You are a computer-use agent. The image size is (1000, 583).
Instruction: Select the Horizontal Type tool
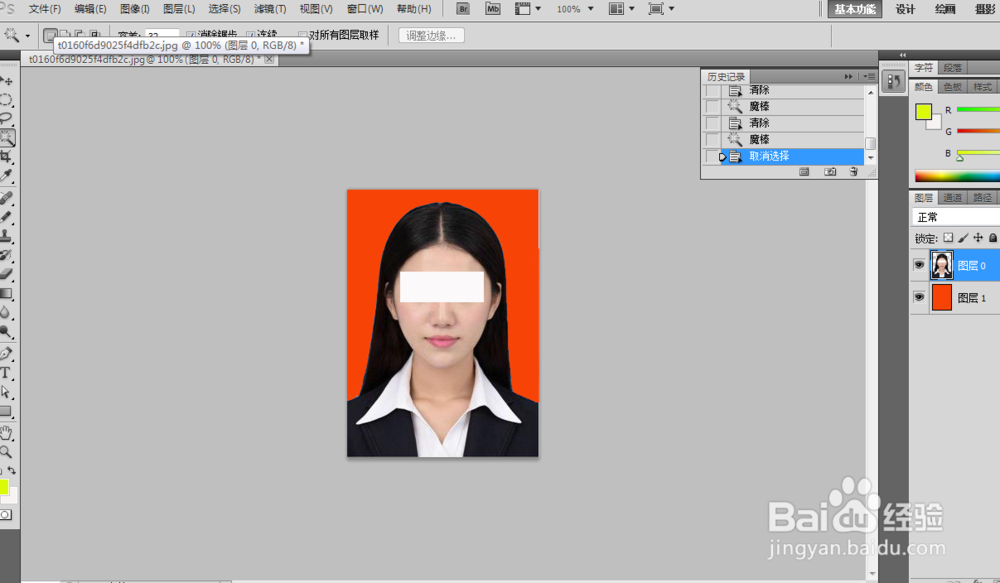[x=6, y=373]
